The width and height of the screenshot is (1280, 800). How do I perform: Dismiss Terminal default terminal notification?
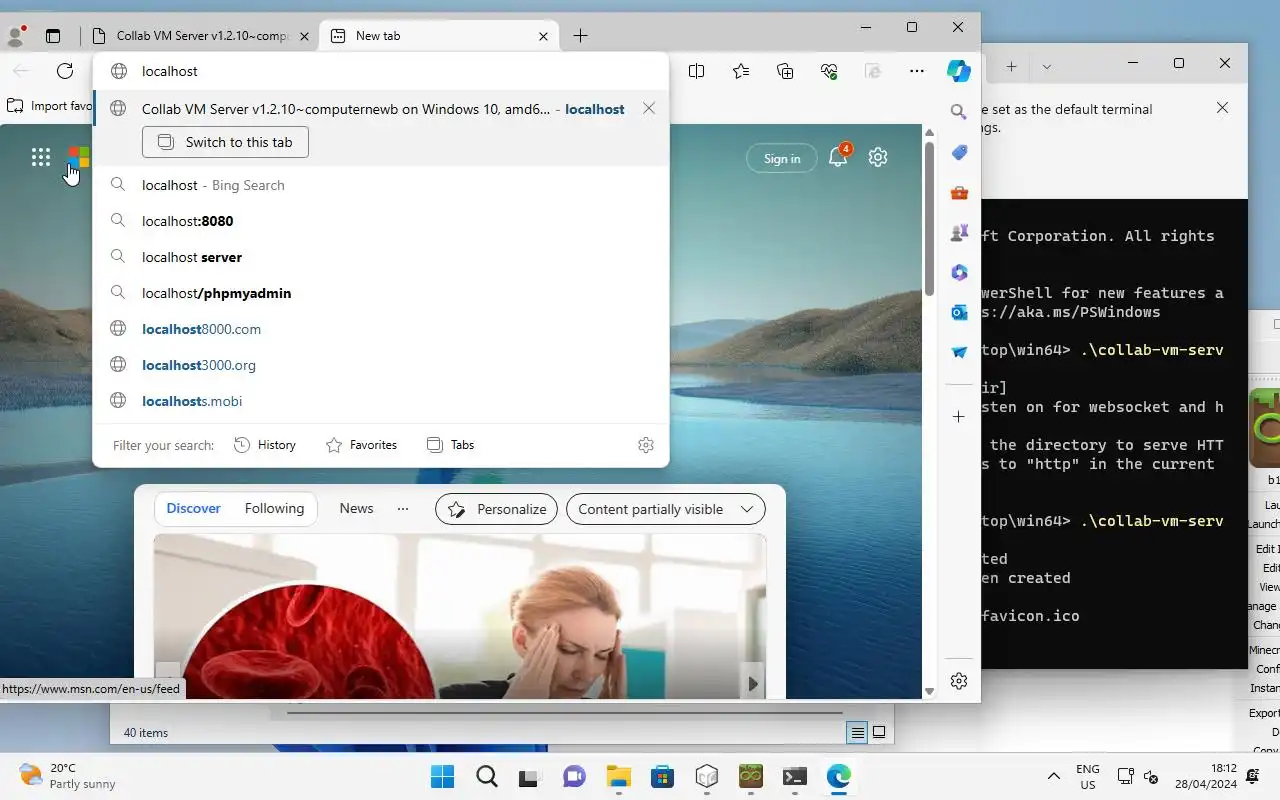(1222, 107)
